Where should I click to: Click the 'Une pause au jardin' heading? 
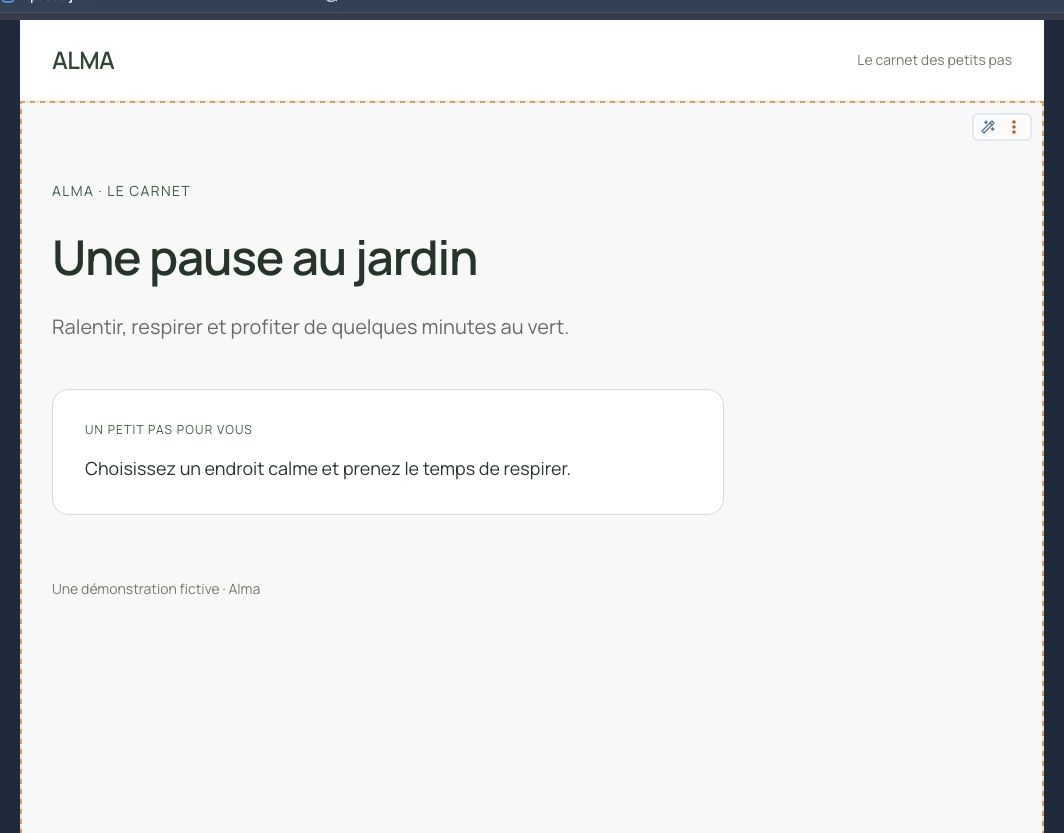pyautogui.click(x=265, y=259)
